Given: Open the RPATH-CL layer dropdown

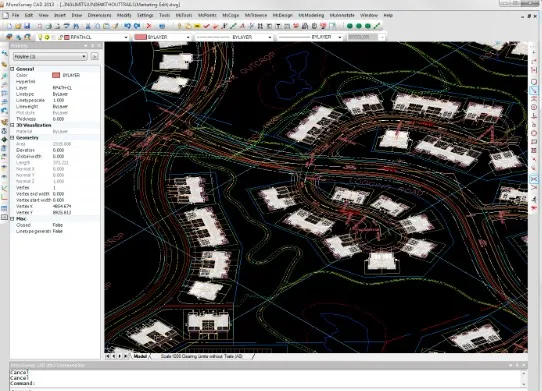Looking at the screenshot, I should click(x=96, y=37).
